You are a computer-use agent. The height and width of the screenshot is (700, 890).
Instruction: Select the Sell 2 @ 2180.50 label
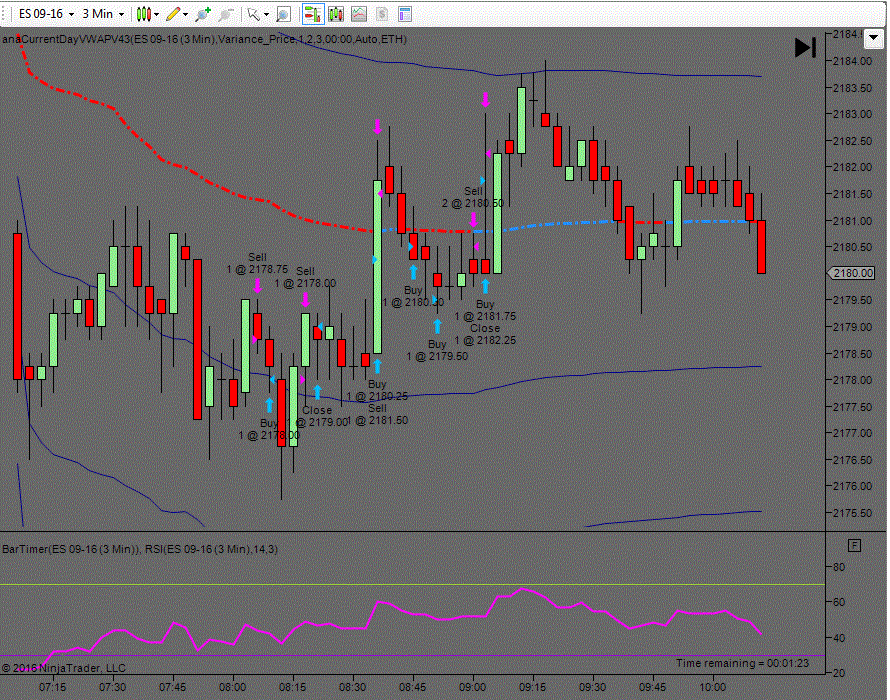pyautogui.click(x=473, y=197)
